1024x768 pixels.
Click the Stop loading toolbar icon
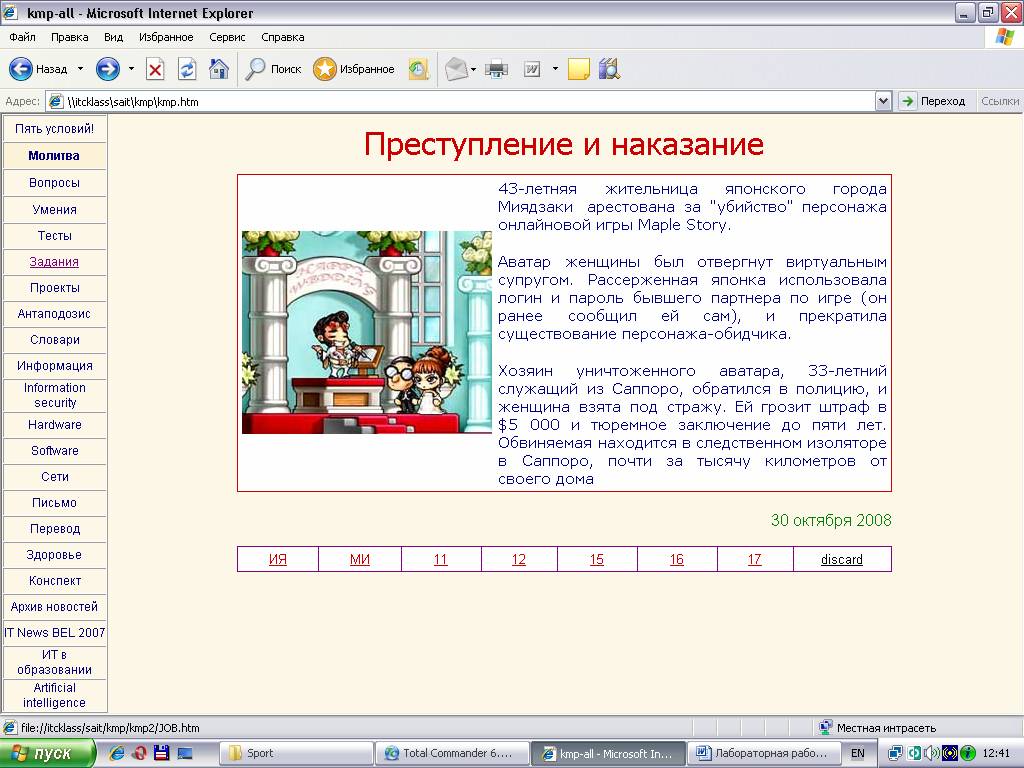(155, 69)
